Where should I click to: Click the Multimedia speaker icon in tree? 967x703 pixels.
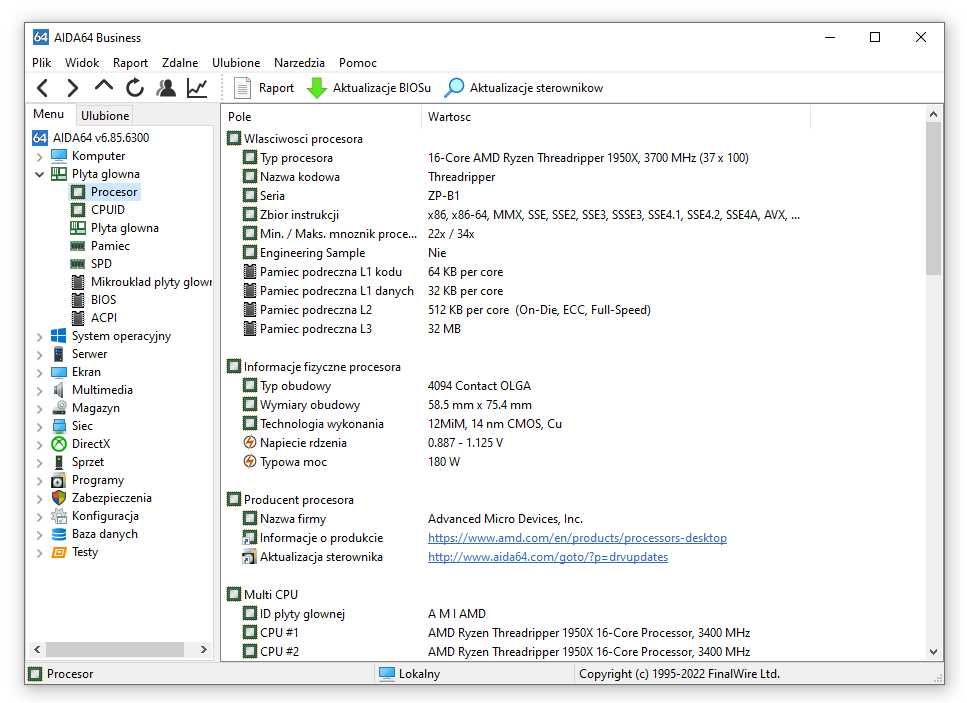[x=59, y=390]
